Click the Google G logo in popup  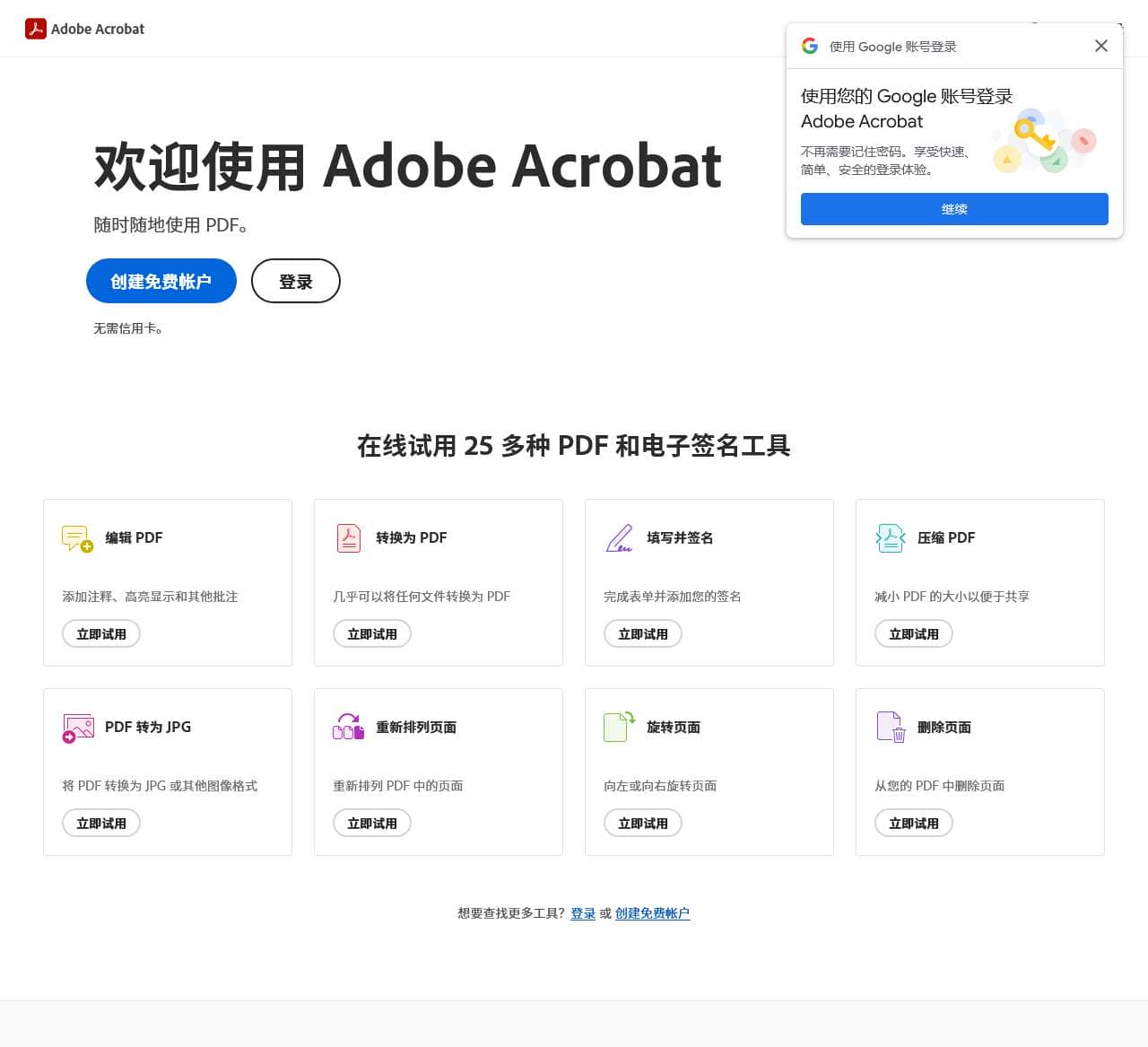(810, 46)
